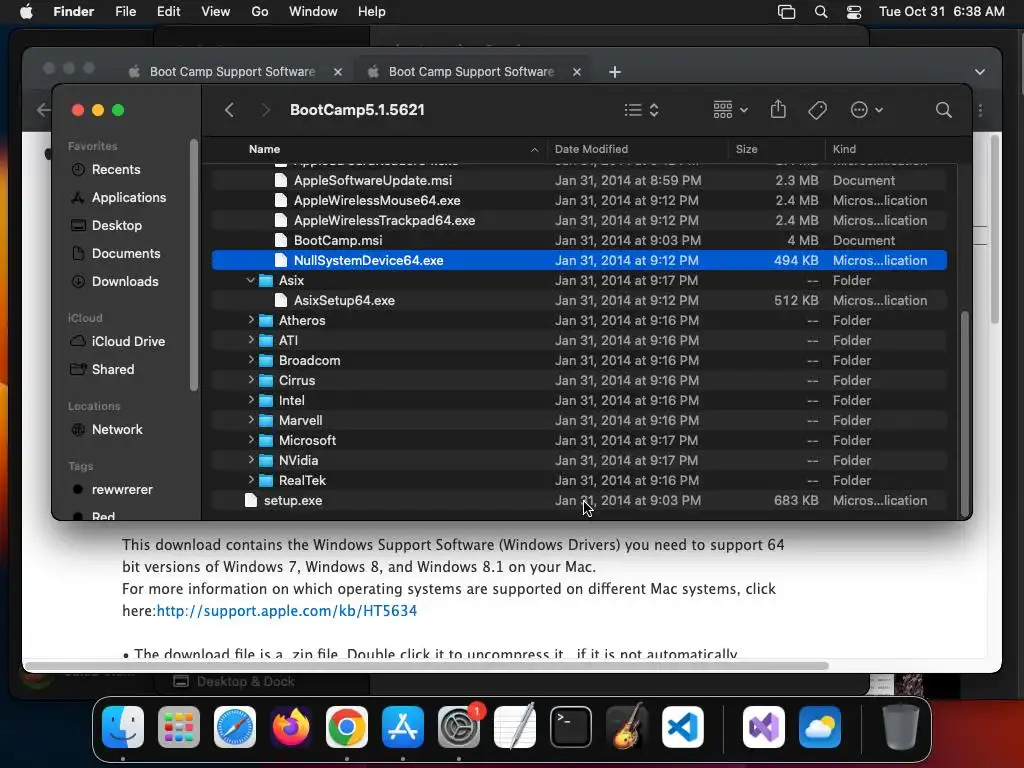This screenshot has width=1024, height=768.
Task: Click the Share icon in Finder toolbar
Action: click(x=778, y=110)
